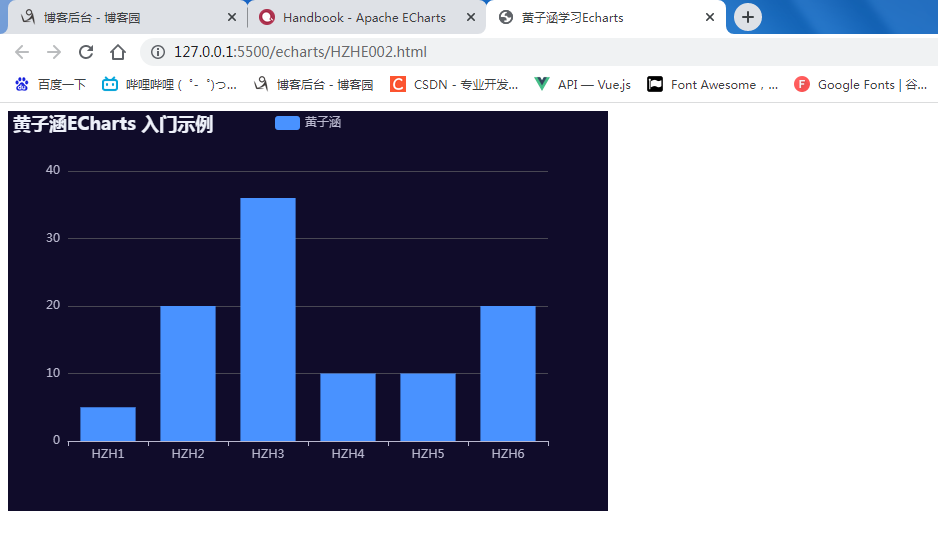Screen dimensions: 938x540
Task: Click the CSDN red C favicon
Action: tap(398, 84)
